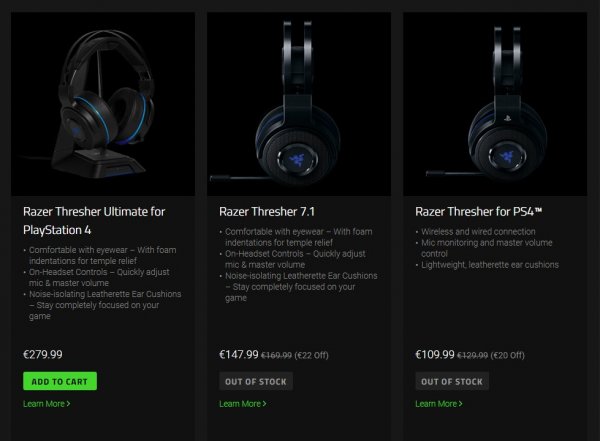
Task: Add Razer Thresher Ultimate to cart
Action: coord(60,381)
